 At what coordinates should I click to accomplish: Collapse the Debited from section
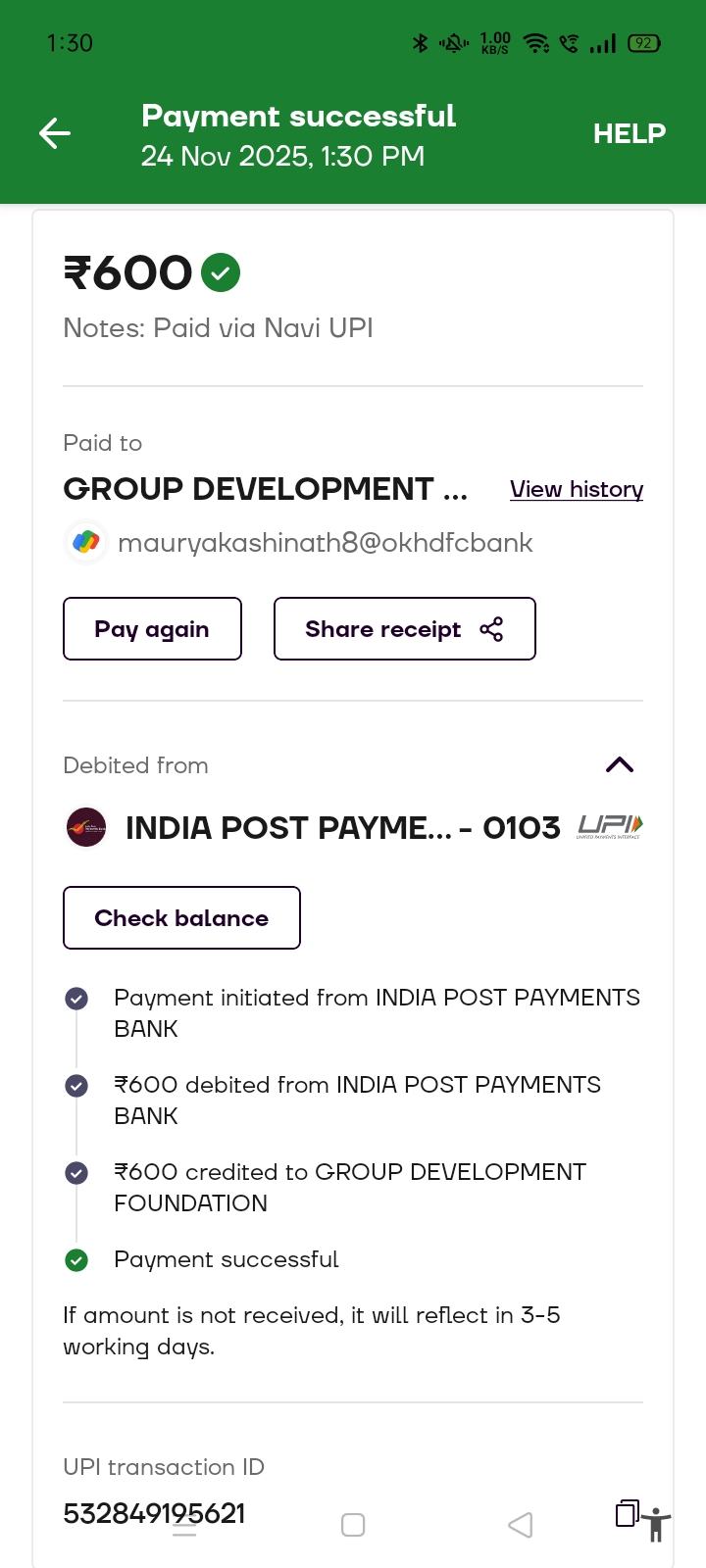pos(620,765)
